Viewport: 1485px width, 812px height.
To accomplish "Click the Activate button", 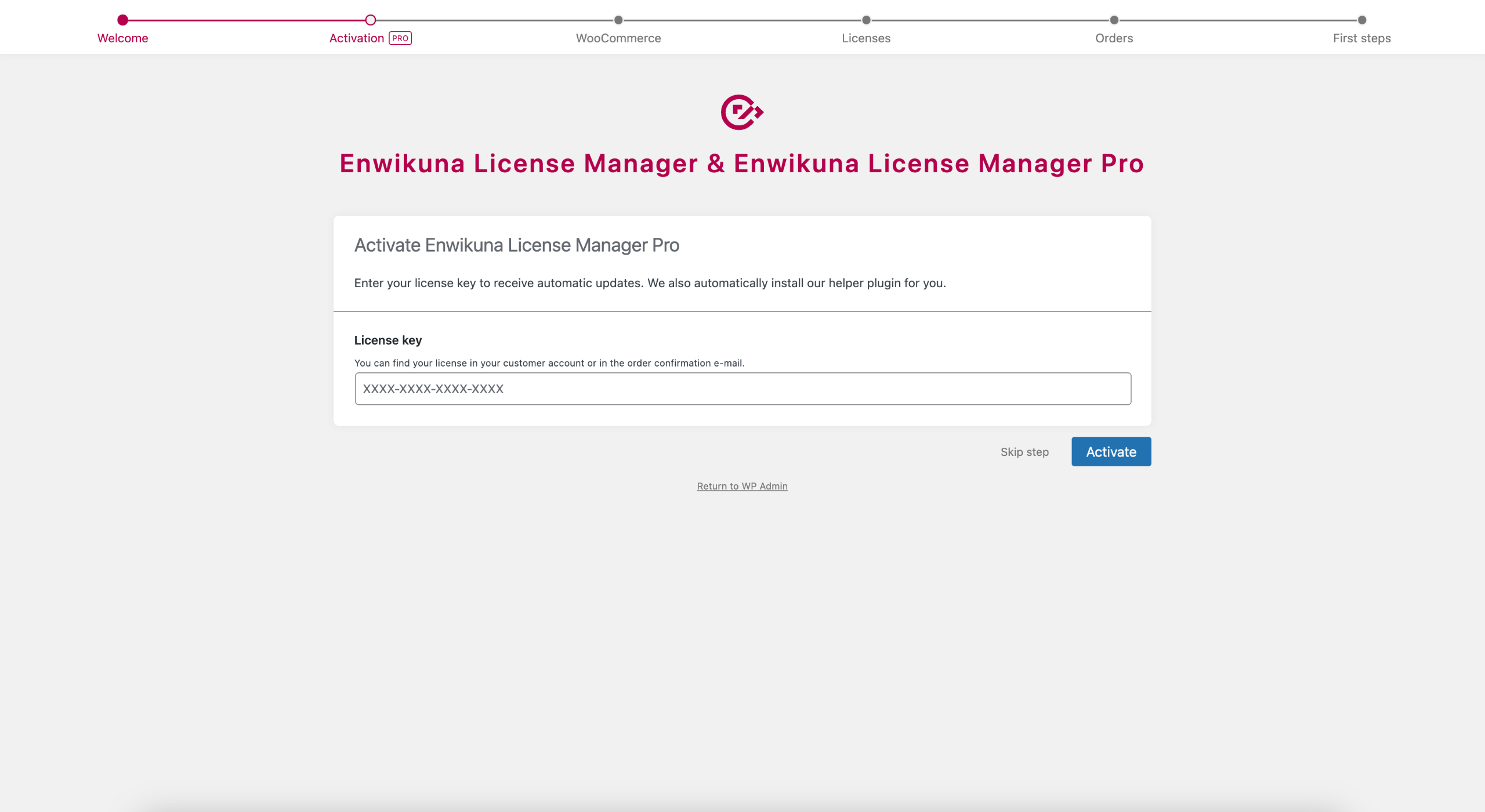I will coord(1111,451).
